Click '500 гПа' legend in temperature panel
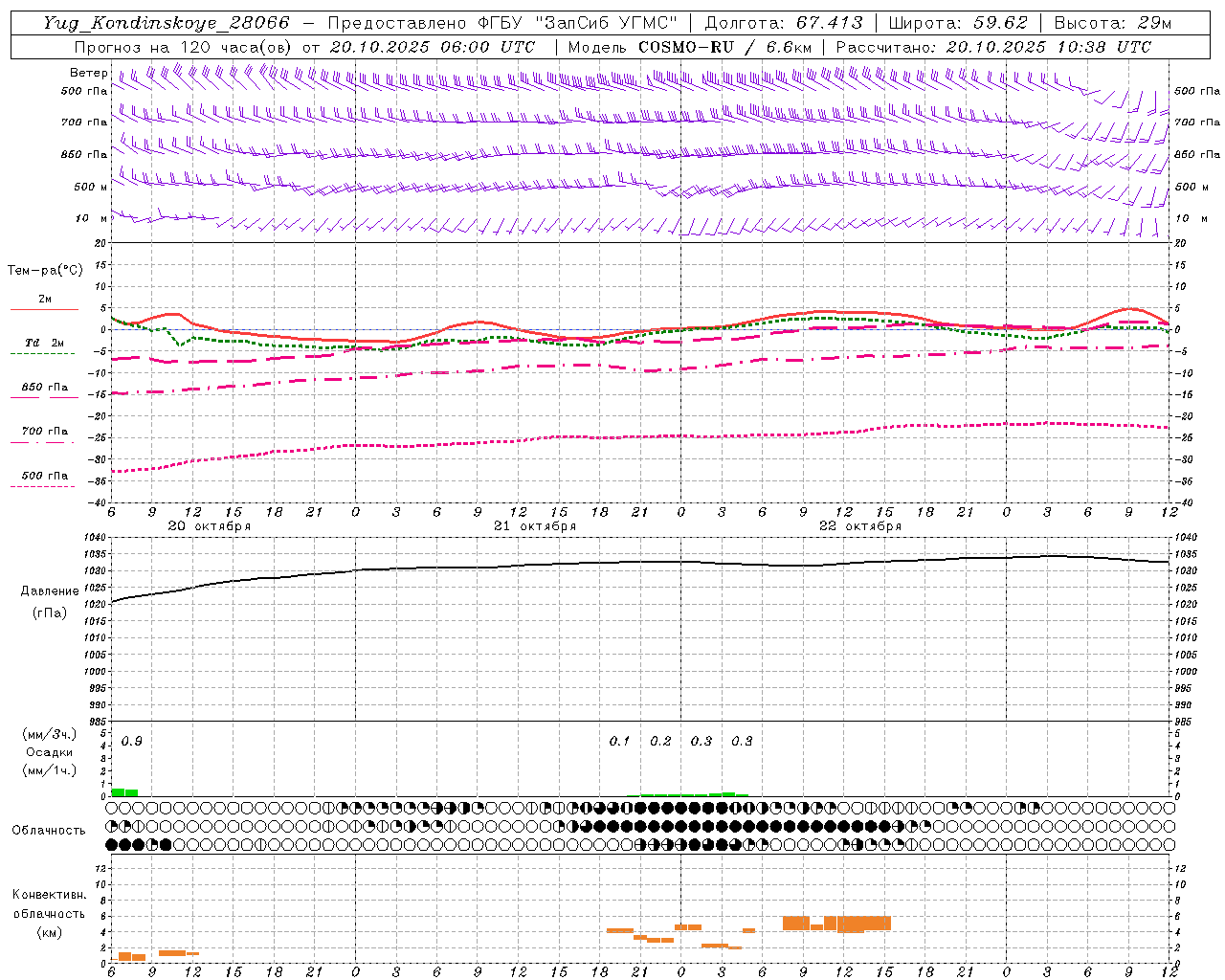Image resolution: width=1225 pixels, height=980 pixels. tap(44, 476)
